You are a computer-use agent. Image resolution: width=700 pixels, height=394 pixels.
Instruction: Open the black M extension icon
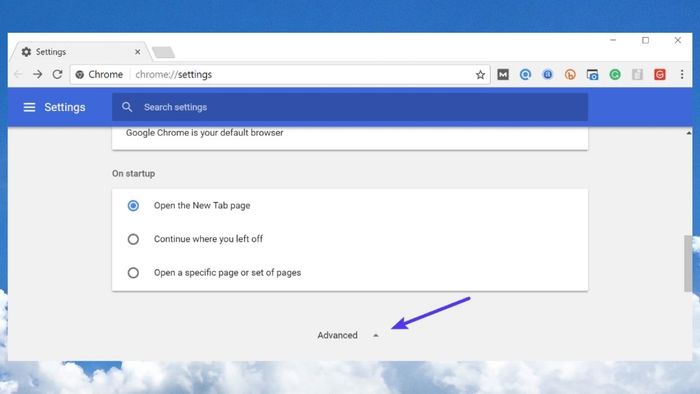click(503, 75)
